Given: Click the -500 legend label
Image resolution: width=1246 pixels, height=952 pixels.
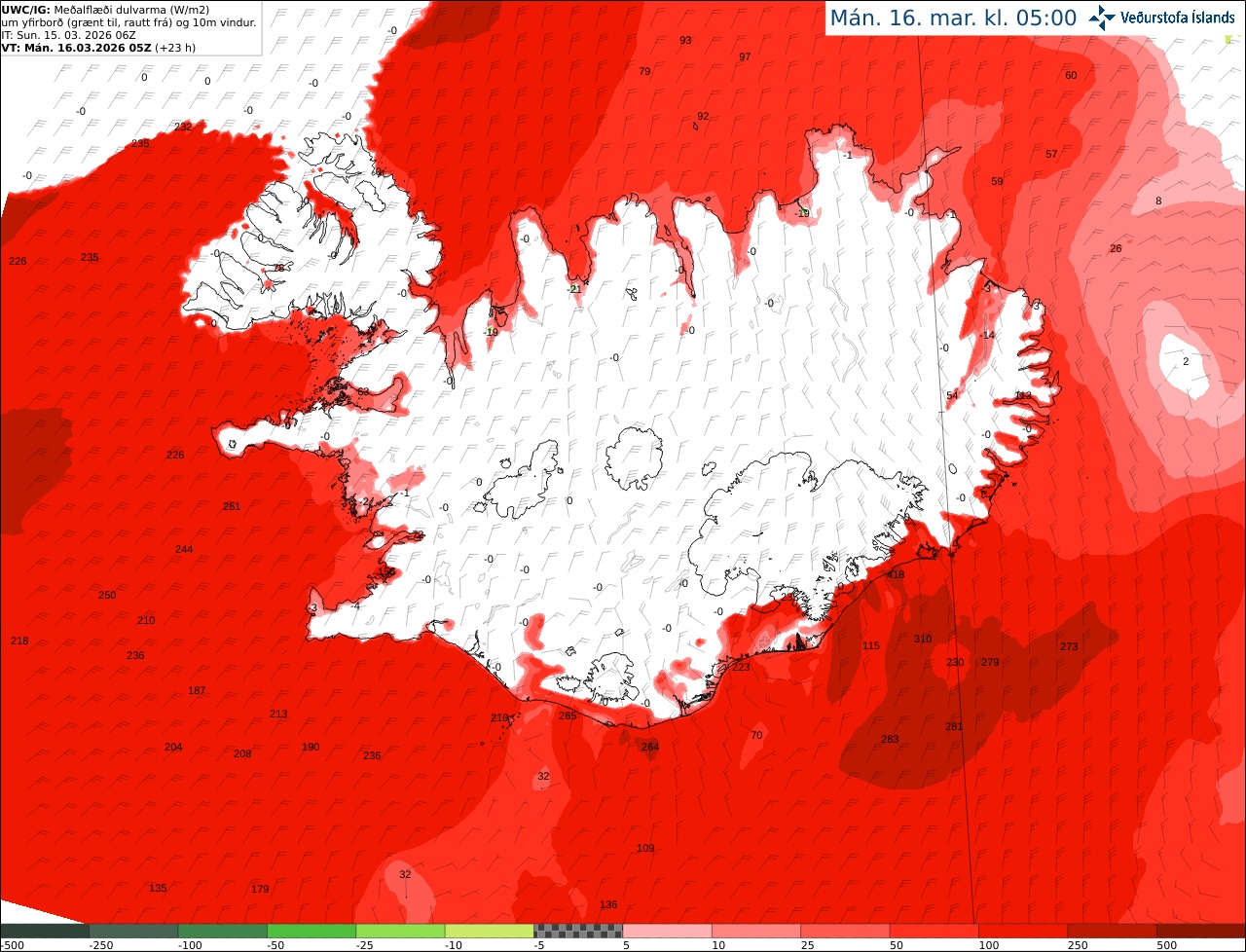Looking at the screenshot, I should click(12, 945).
